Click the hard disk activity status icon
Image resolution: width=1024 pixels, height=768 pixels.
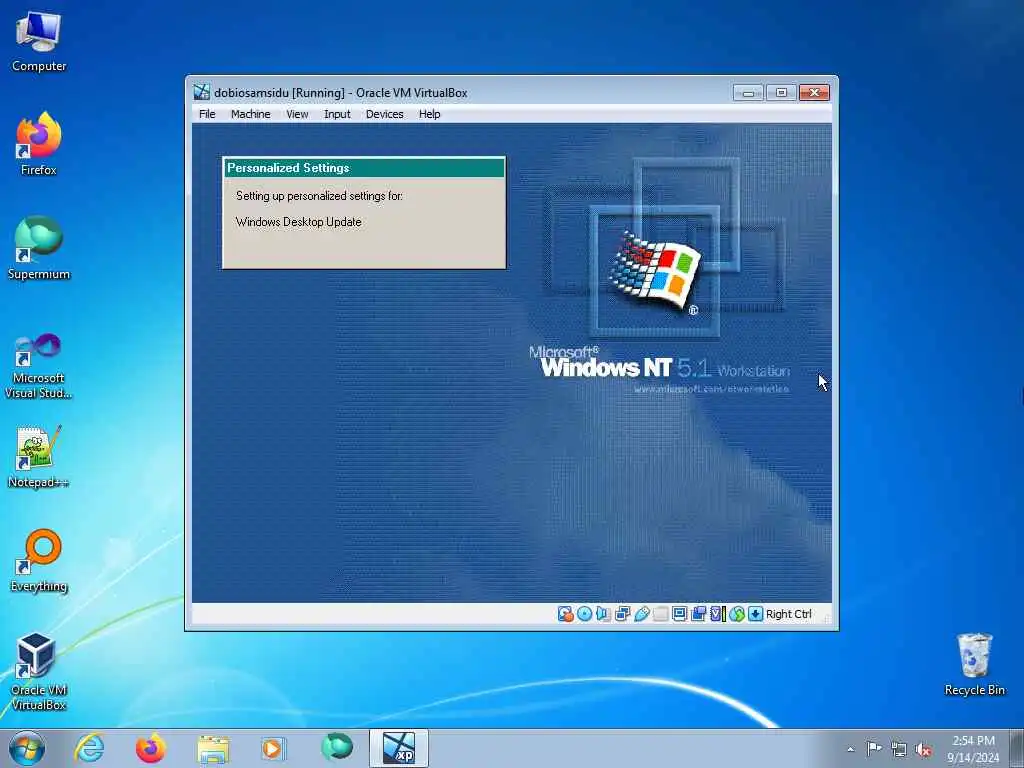click(566, 614)
